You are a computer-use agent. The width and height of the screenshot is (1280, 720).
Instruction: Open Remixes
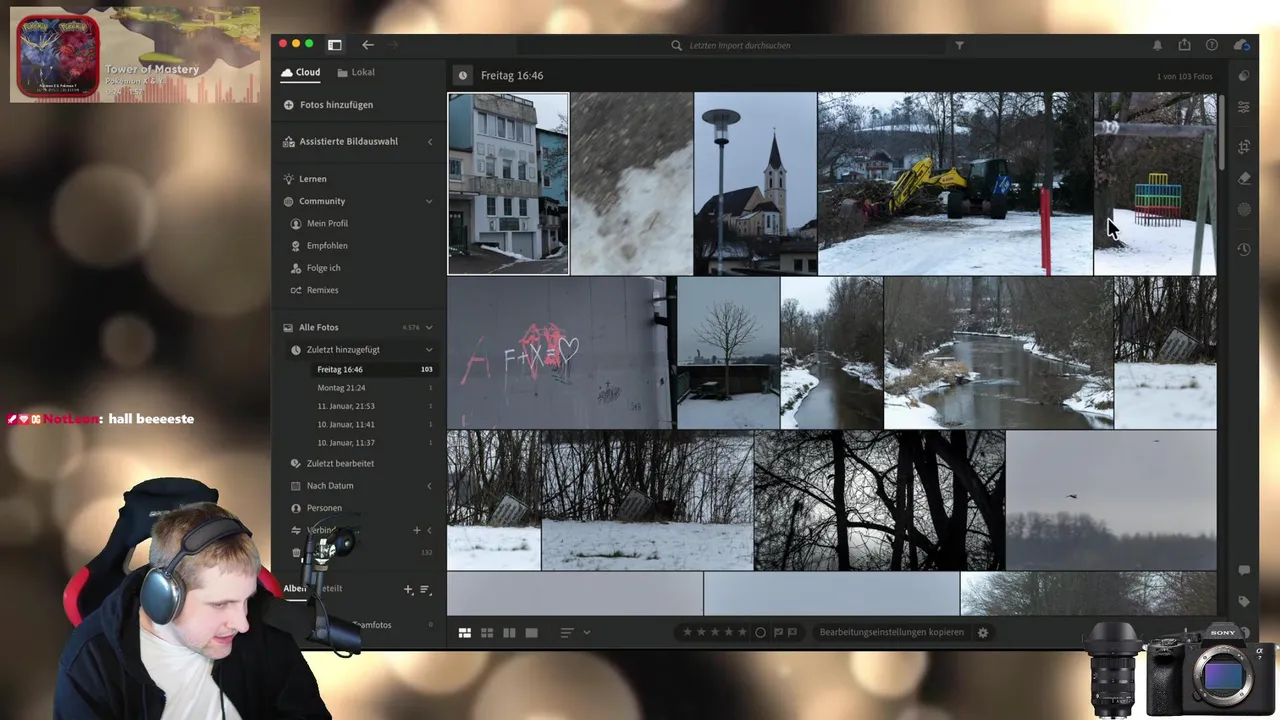pos(322,290)
